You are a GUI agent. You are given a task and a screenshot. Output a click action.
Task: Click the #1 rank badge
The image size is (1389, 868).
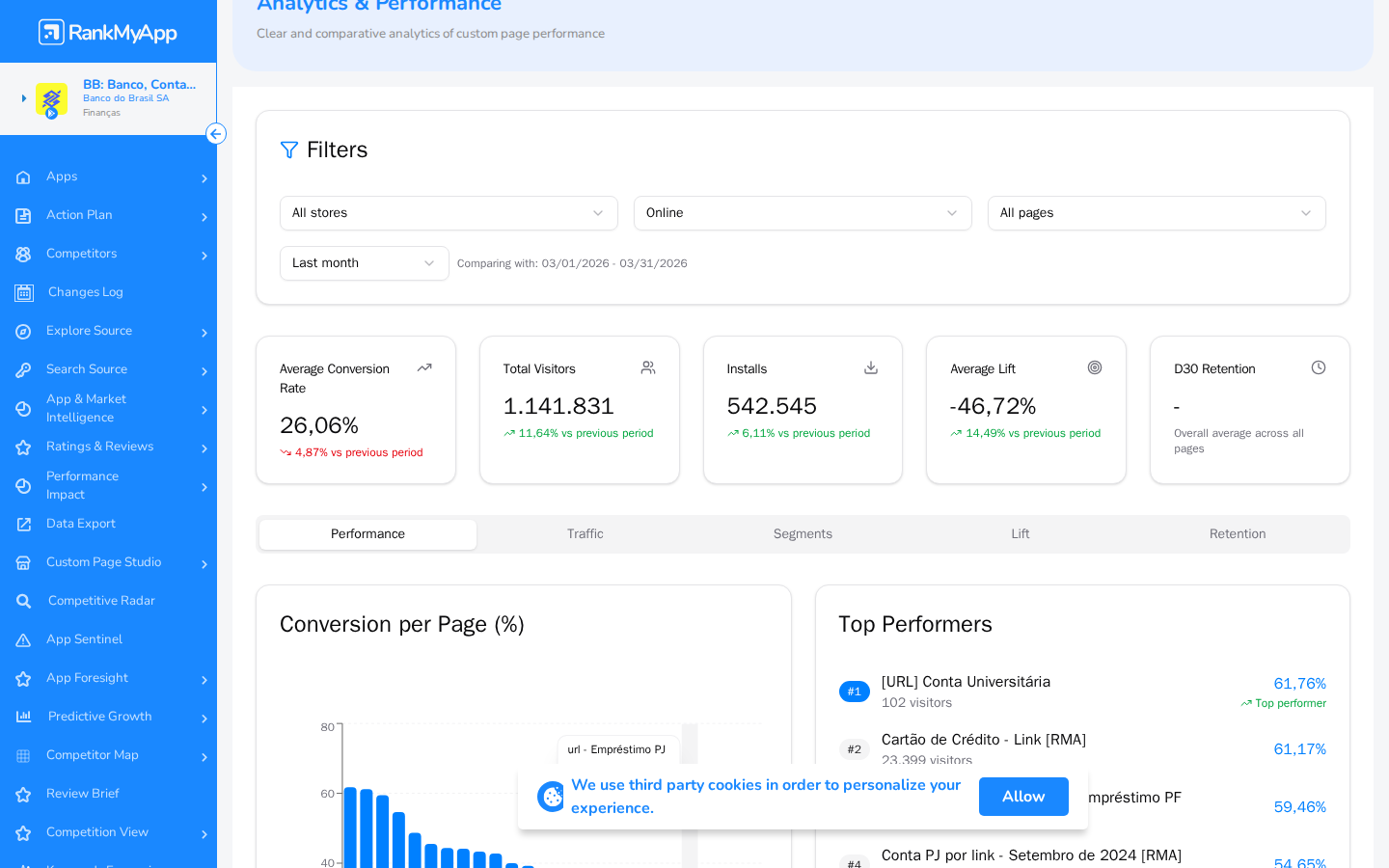(855, 692)
